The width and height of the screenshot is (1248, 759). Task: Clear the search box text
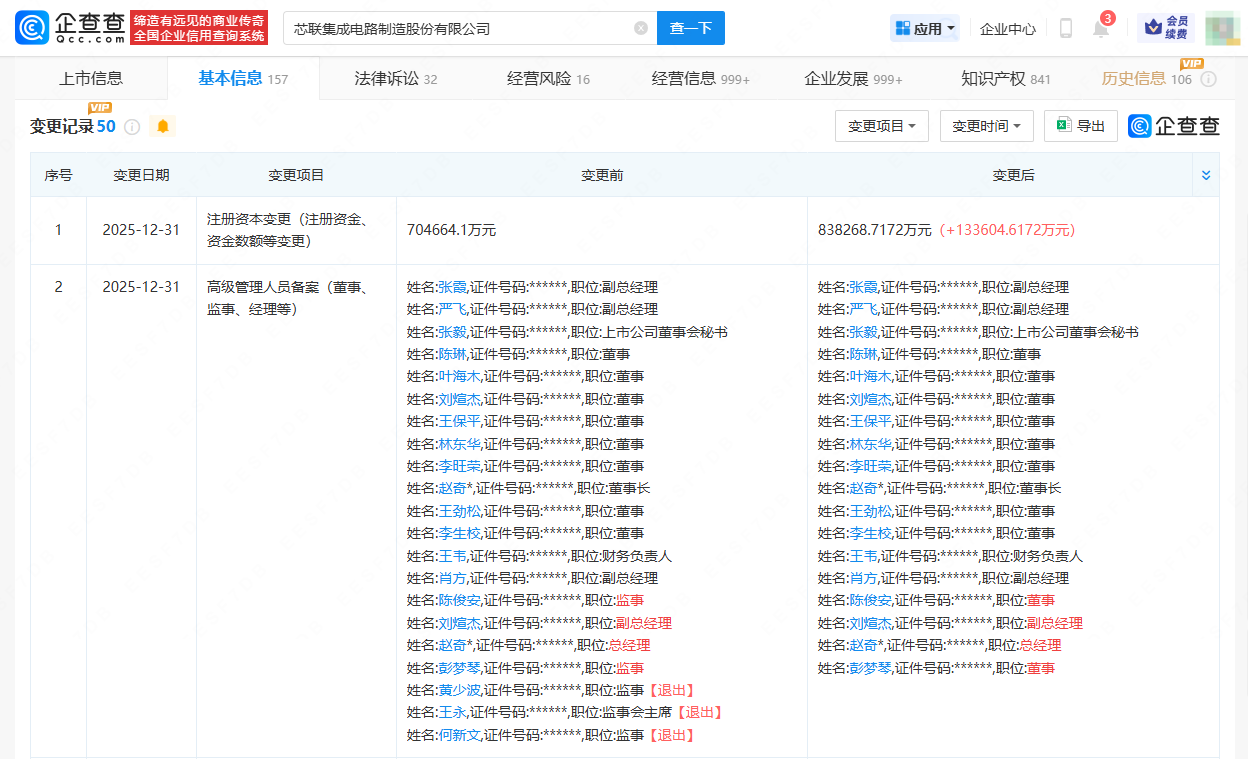[x=641, y=28]
